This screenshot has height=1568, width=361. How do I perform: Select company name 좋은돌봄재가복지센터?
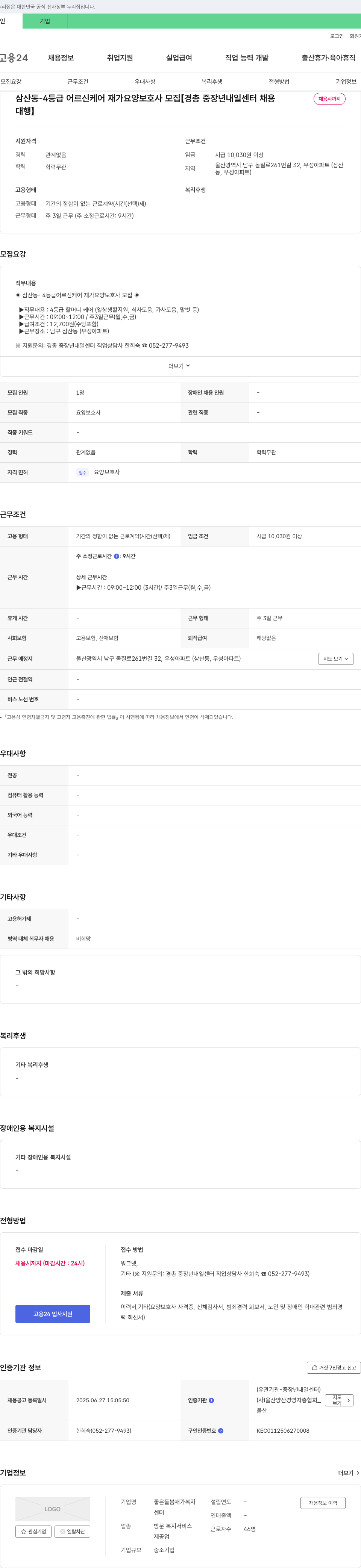[174, 1507]
